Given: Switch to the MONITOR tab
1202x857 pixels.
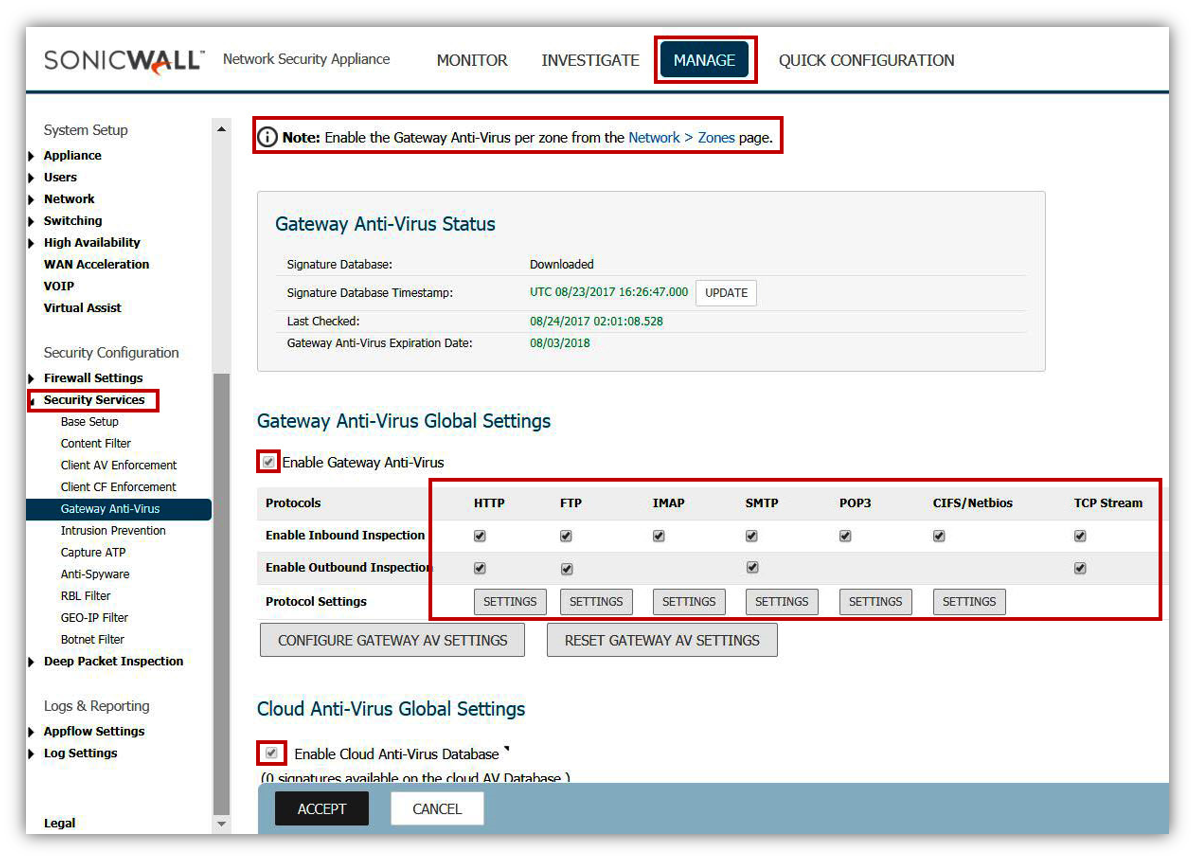Looking at the screenshot, I should pos(472,60).
